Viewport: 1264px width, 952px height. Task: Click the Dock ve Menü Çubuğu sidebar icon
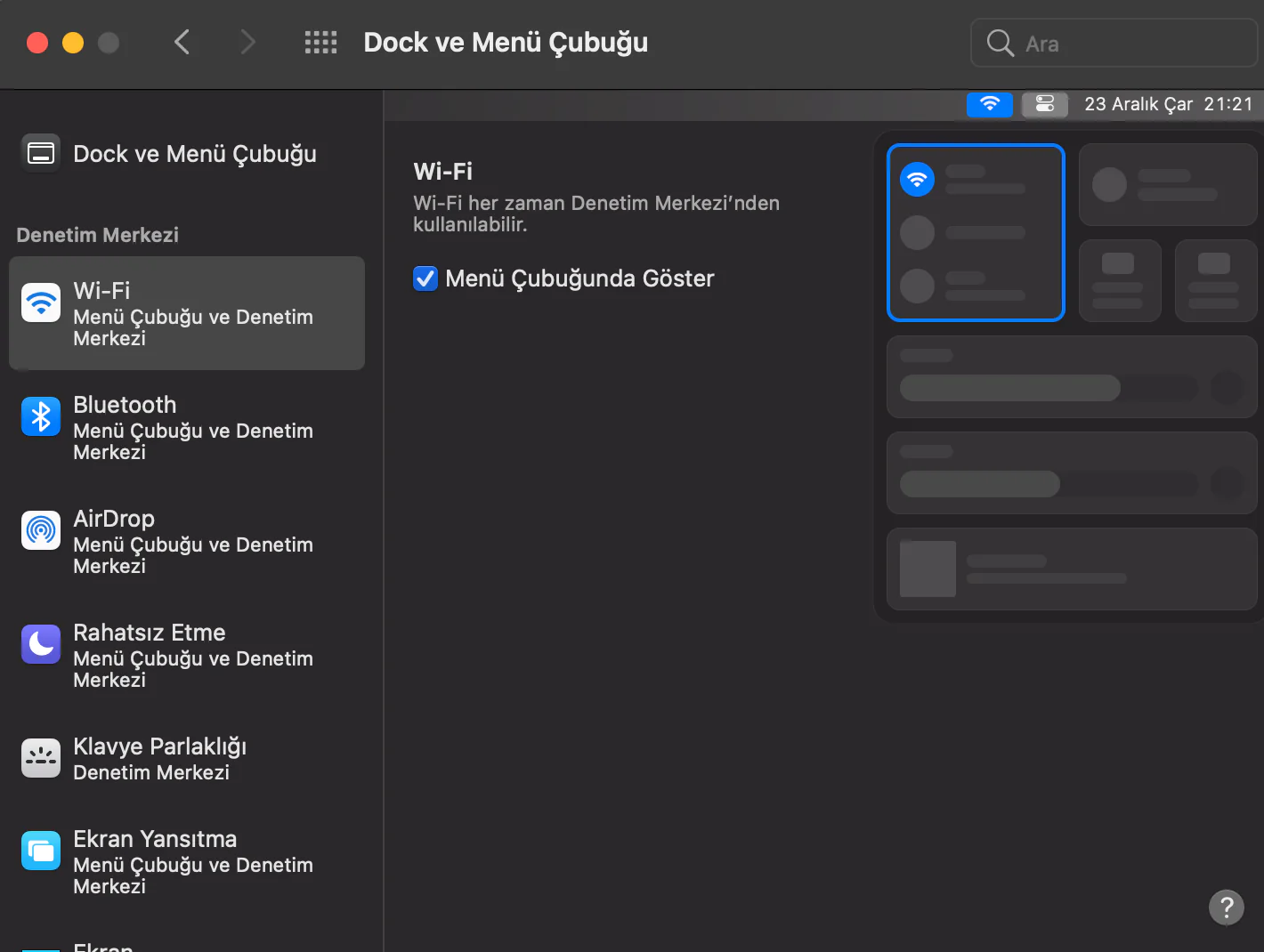click(x=41, y=153)
